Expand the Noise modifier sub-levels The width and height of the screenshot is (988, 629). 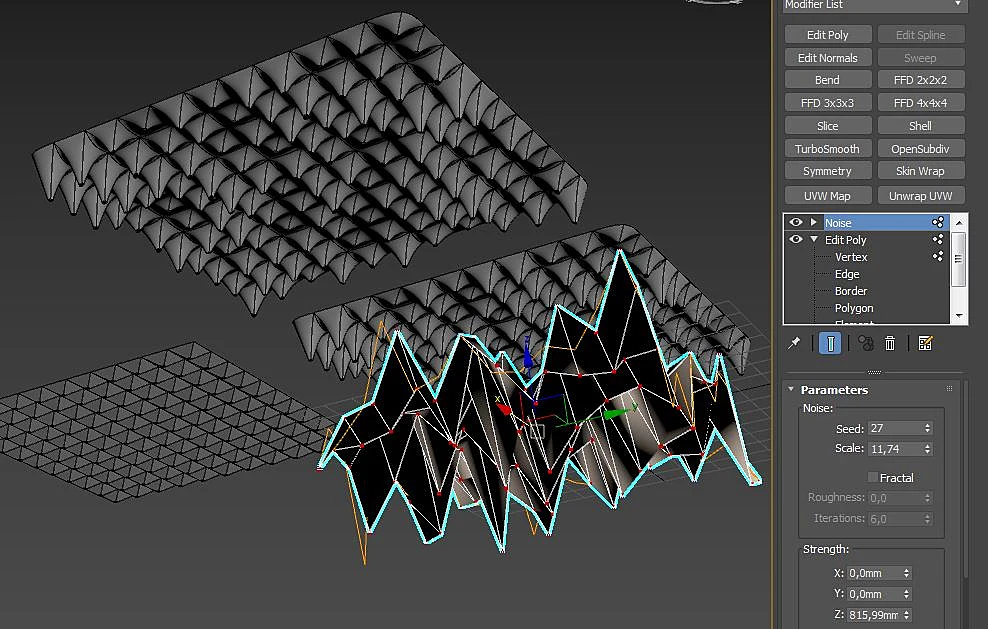tap(814, 222)
